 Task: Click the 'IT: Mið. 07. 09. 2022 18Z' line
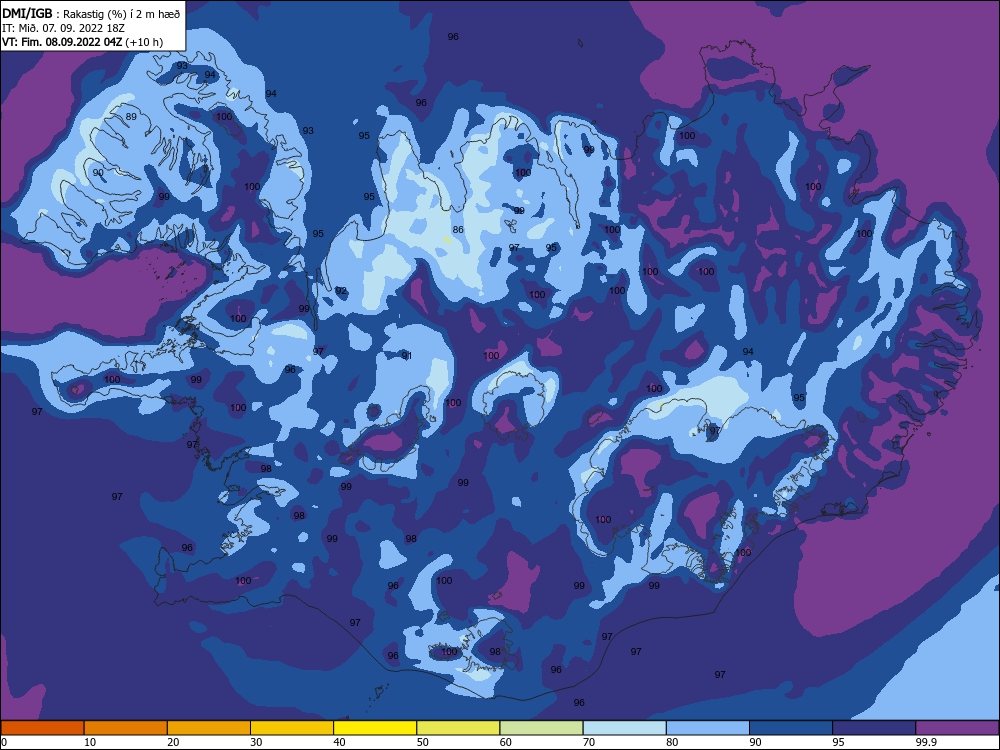click(63, 28)
